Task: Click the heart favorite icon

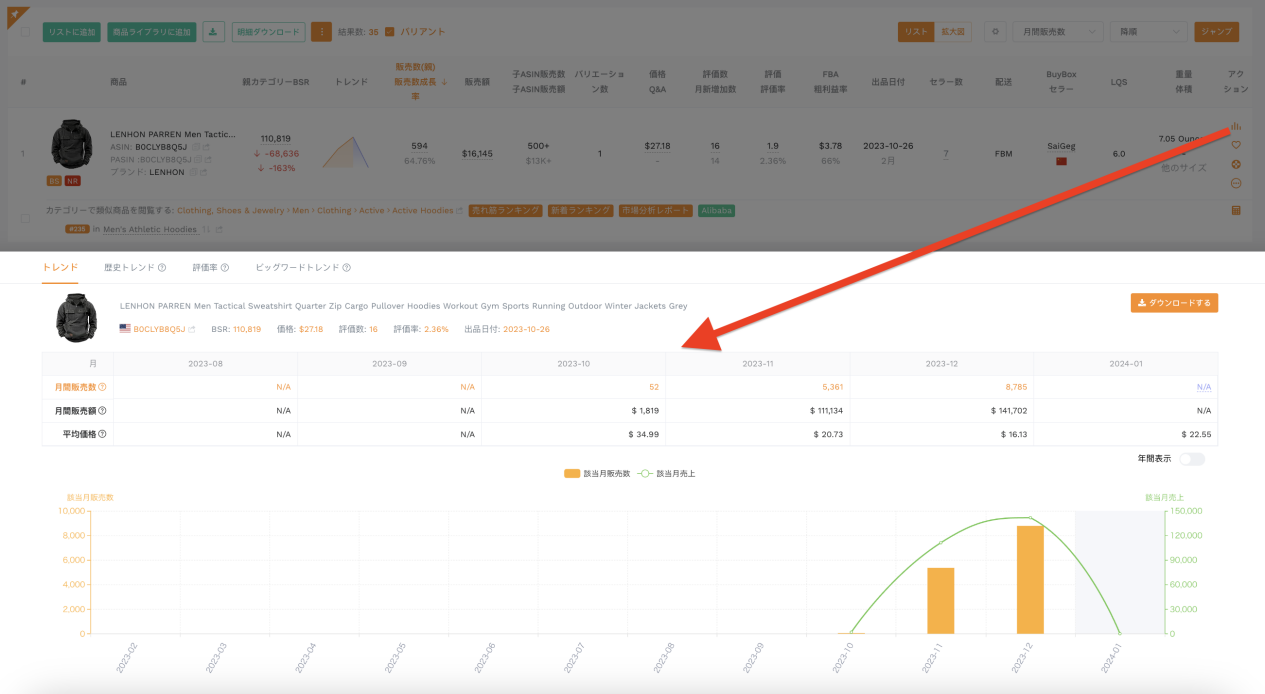Action: pos(1236,145)
